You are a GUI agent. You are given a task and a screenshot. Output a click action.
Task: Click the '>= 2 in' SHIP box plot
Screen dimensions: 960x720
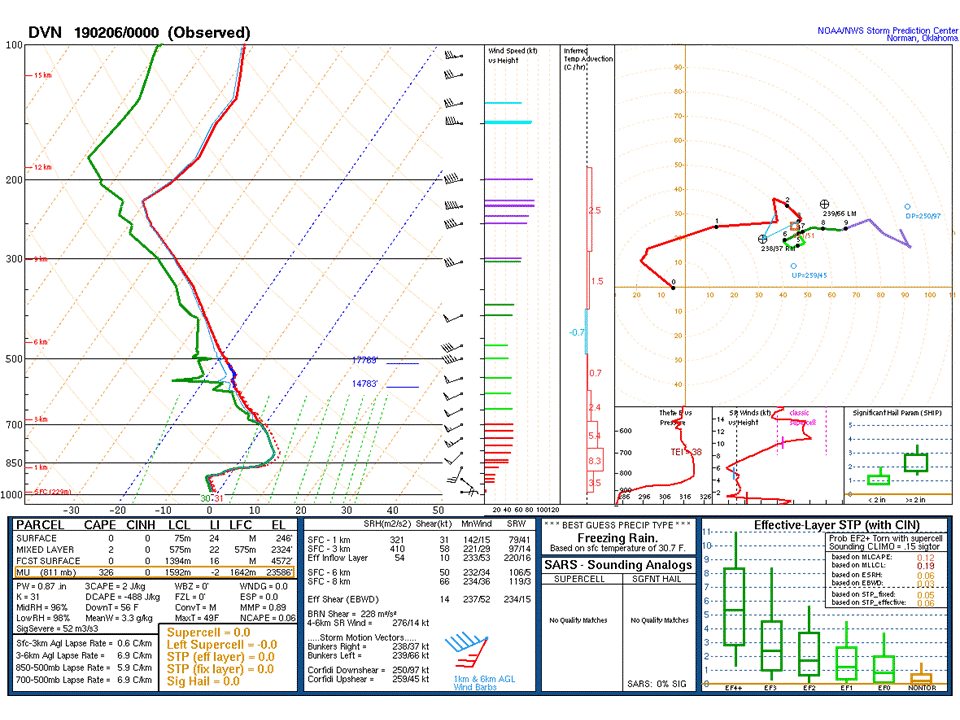[916, 462]
